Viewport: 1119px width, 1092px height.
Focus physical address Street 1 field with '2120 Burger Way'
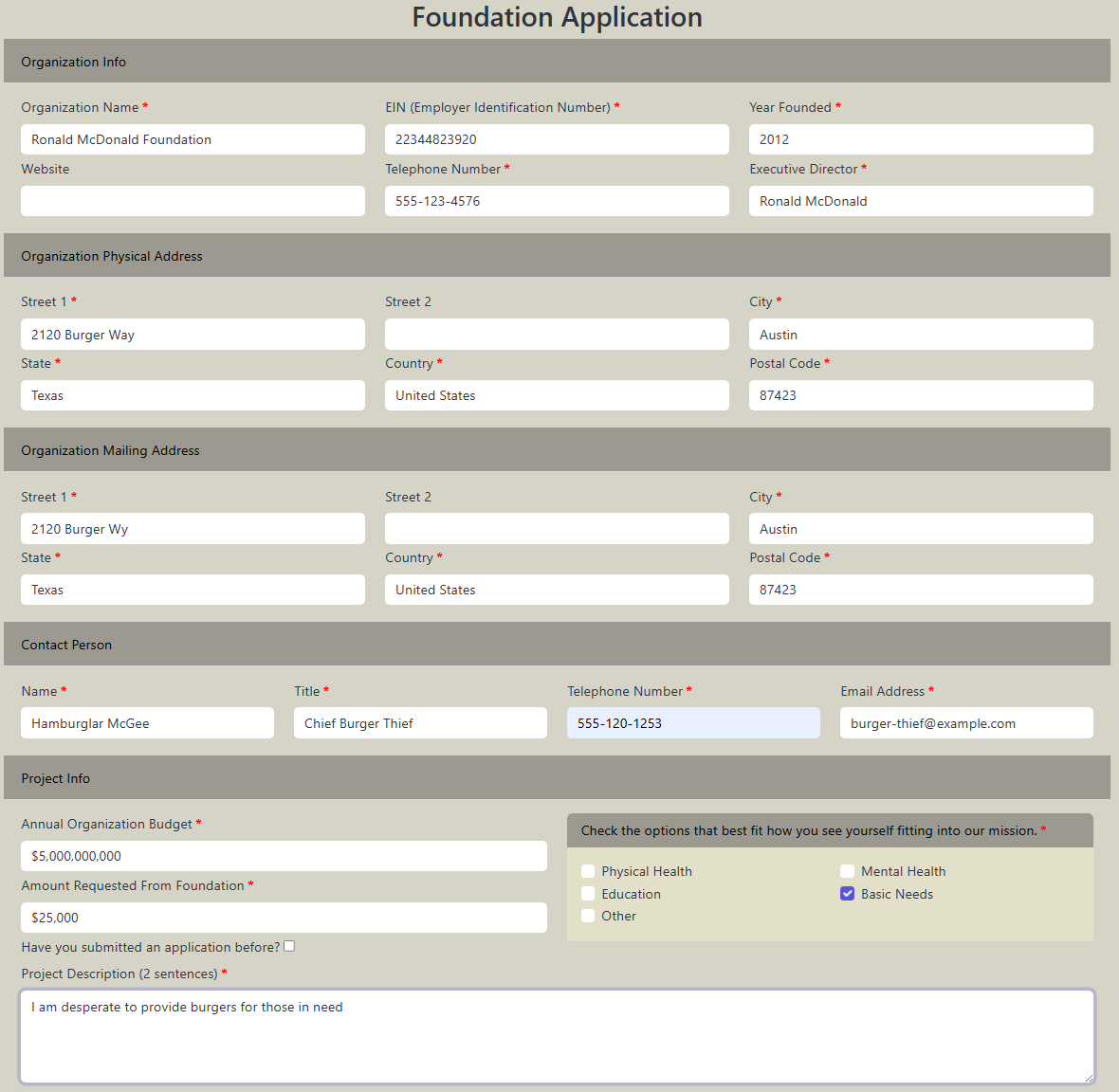click(193, 335)
